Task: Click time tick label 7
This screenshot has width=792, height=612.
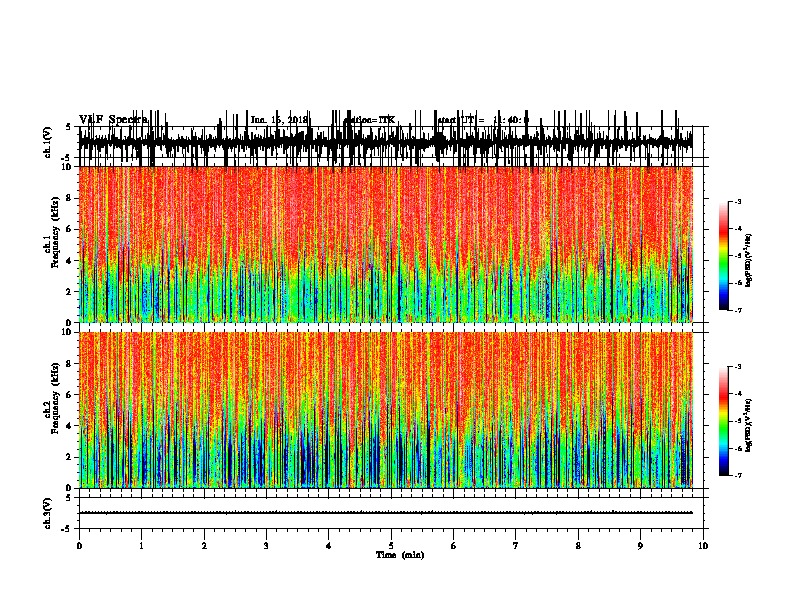Action: [516, 546]
